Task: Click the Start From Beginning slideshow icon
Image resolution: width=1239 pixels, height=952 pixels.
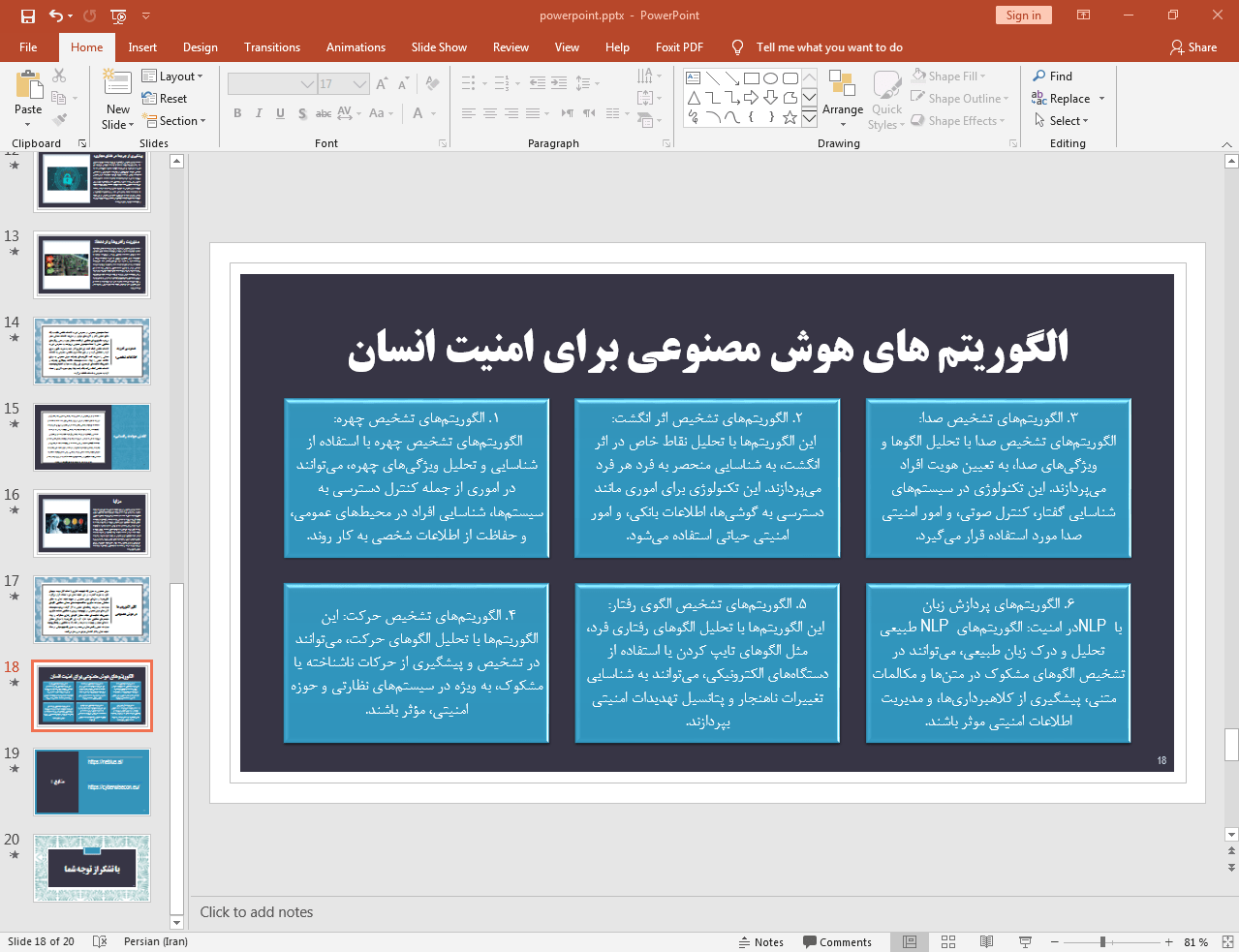Action: pos(118,15)
